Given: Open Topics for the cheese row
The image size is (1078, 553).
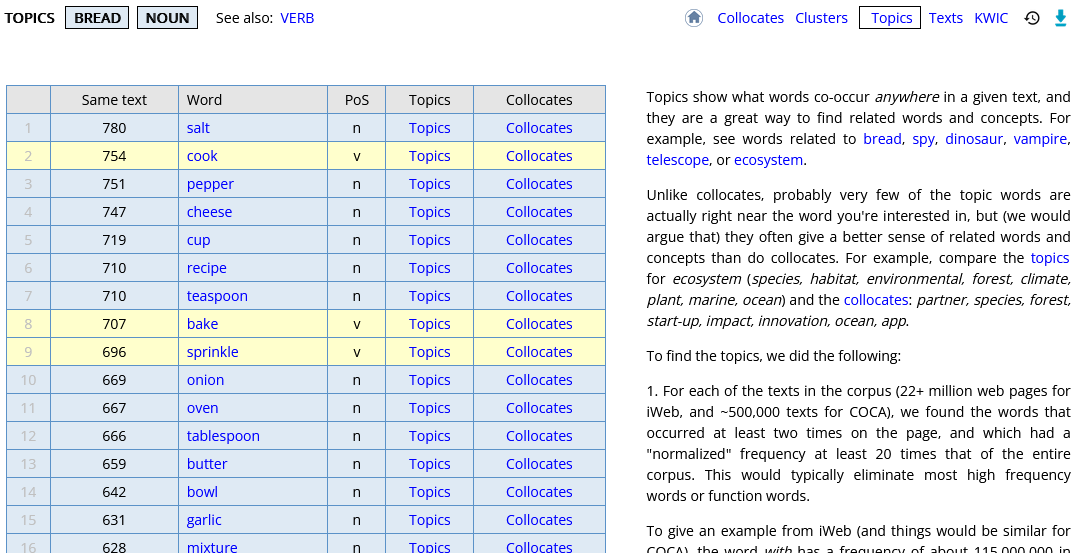Looking at the screenshot, I should pos(430,212).
